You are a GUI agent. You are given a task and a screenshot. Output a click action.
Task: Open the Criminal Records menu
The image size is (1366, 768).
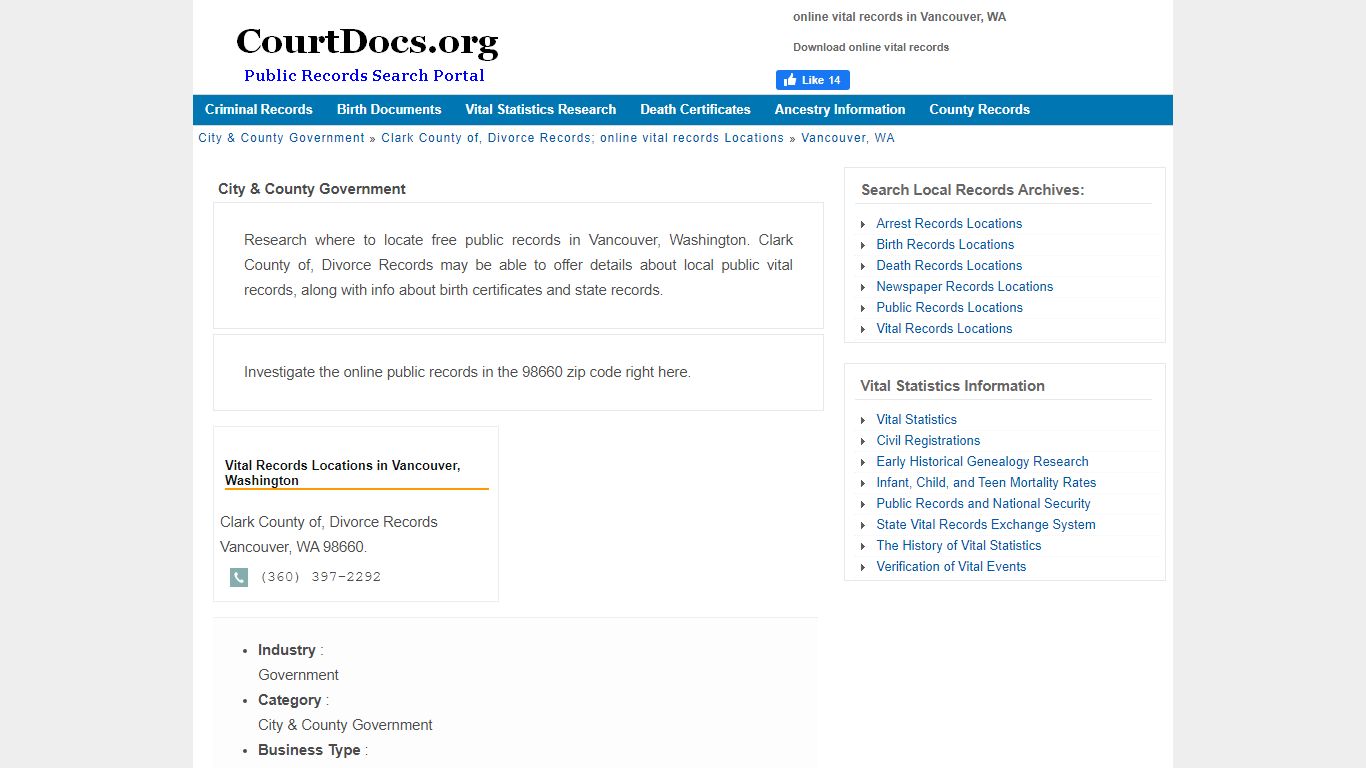pos(259,110)
